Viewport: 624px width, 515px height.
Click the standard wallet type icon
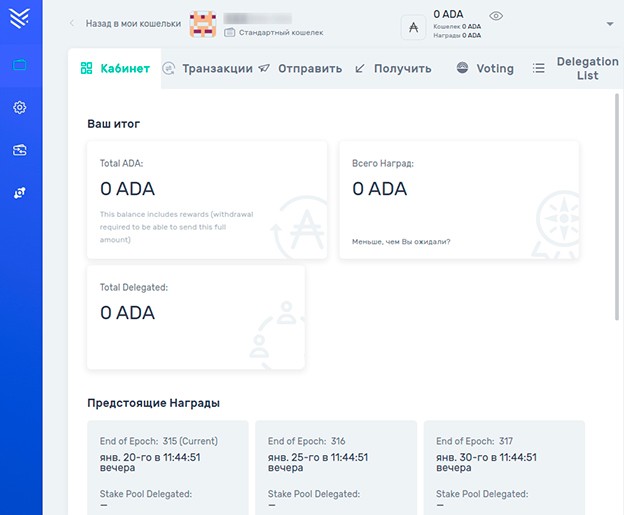(x=230, y=32)
